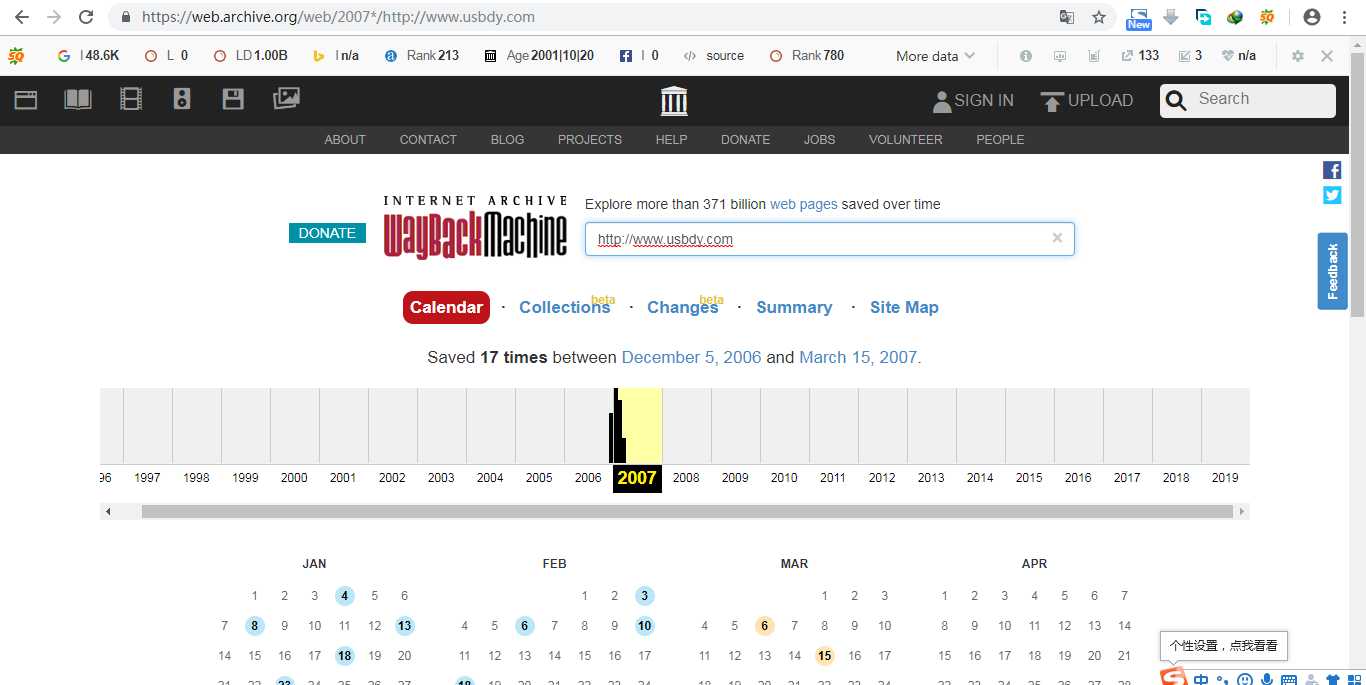The width and height of the screenshot is (1366, 685).
Task: Click the web pages link
Action: 803,204
